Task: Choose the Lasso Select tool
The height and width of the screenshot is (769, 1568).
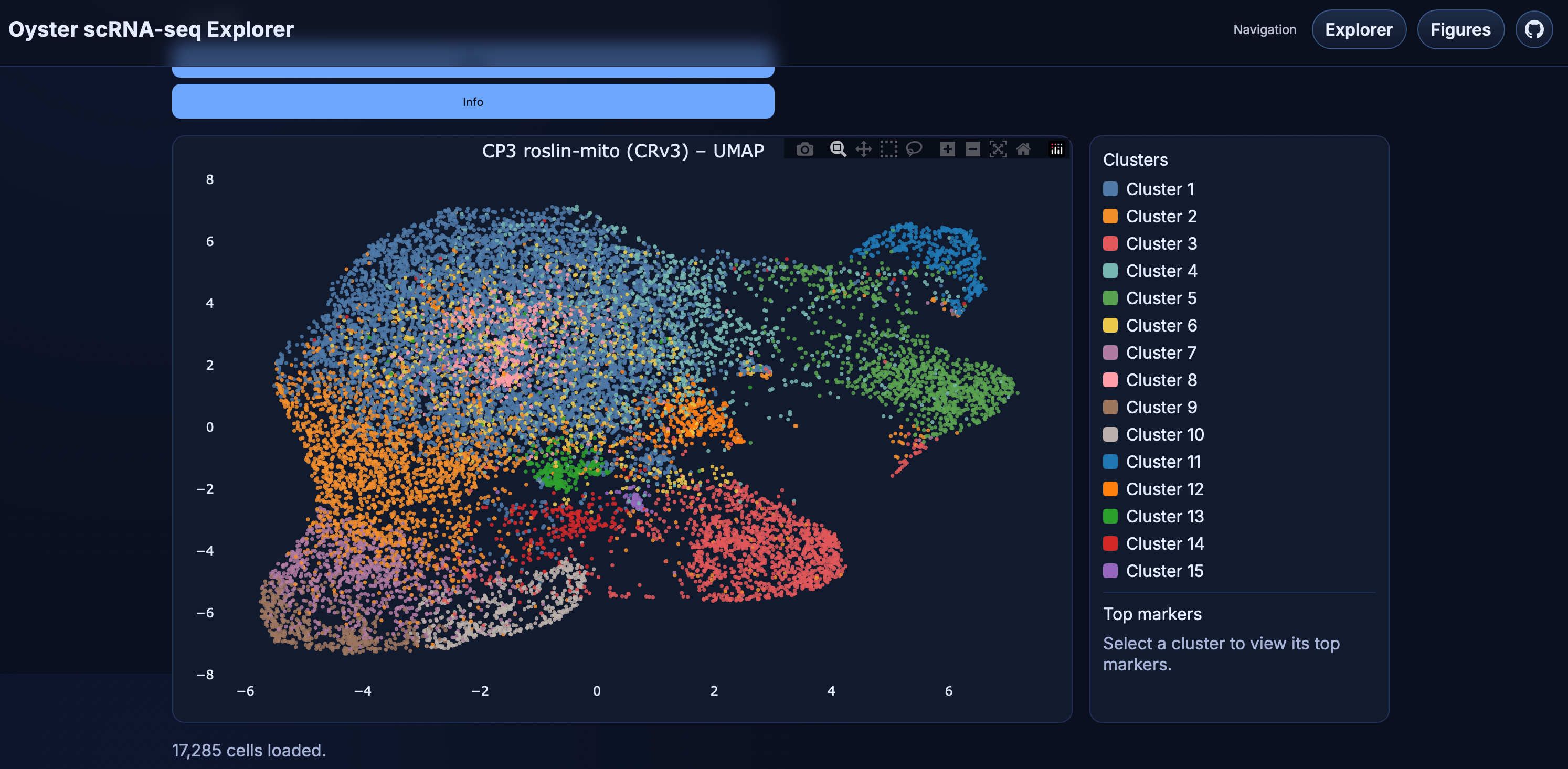Action: click(914, 149)
